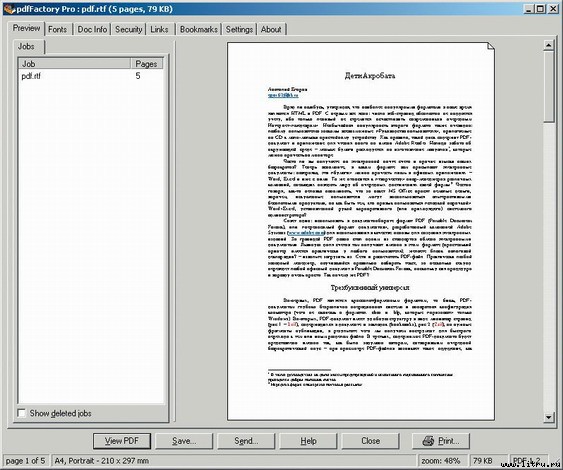The image size is (563, 470).
Task: Open the Bookmarks tab
Action: (x=199, y=29)
